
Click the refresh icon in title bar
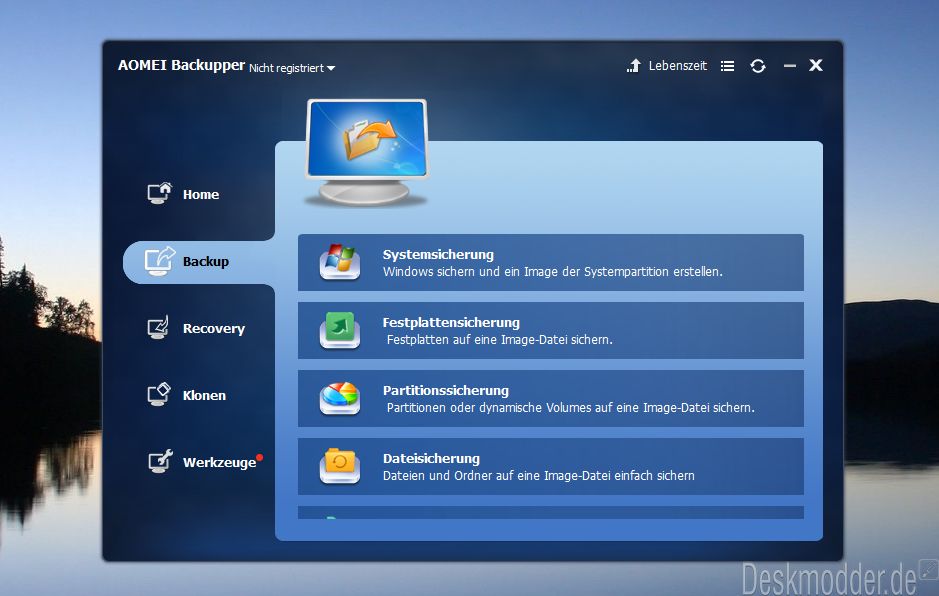[758, 66]
